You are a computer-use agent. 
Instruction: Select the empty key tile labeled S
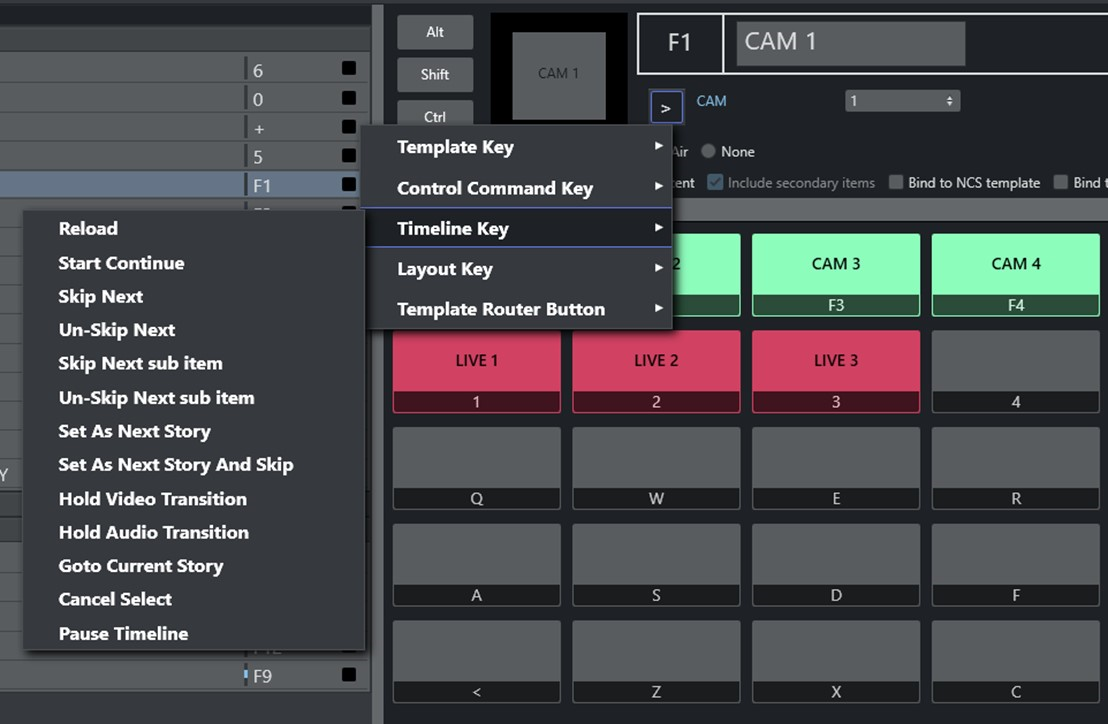(656, 554)
